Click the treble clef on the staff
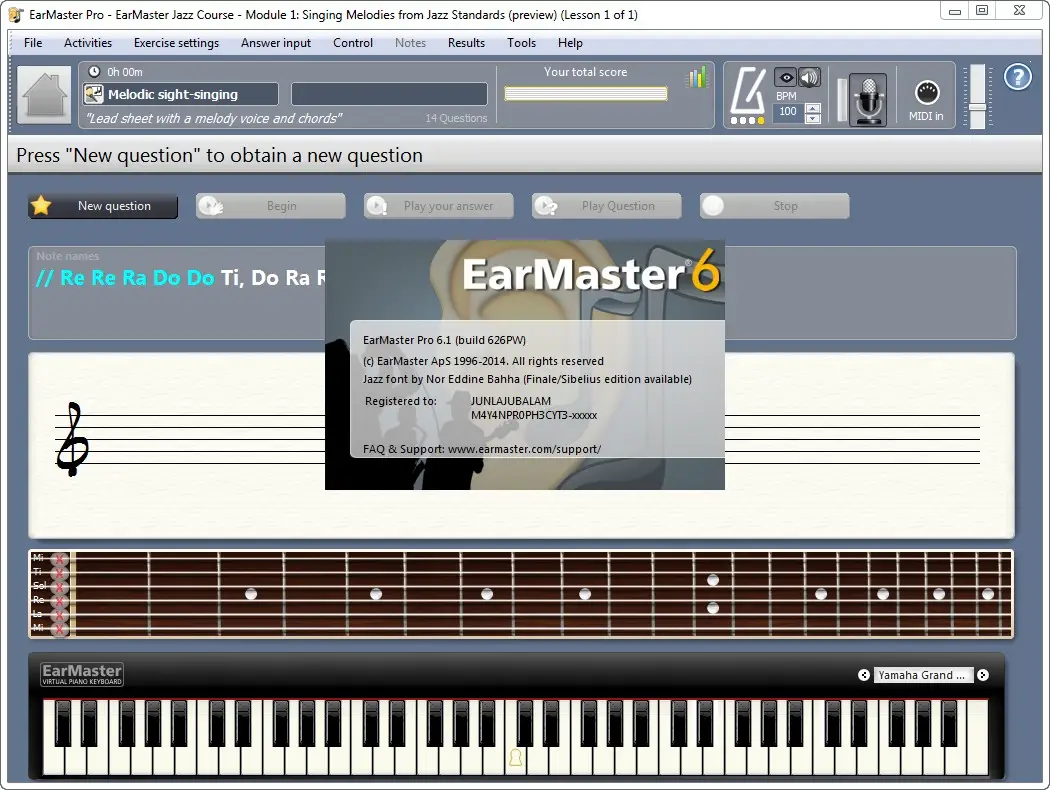The width and height of the screenshot is (1050, 790). (x=72, y=439)
